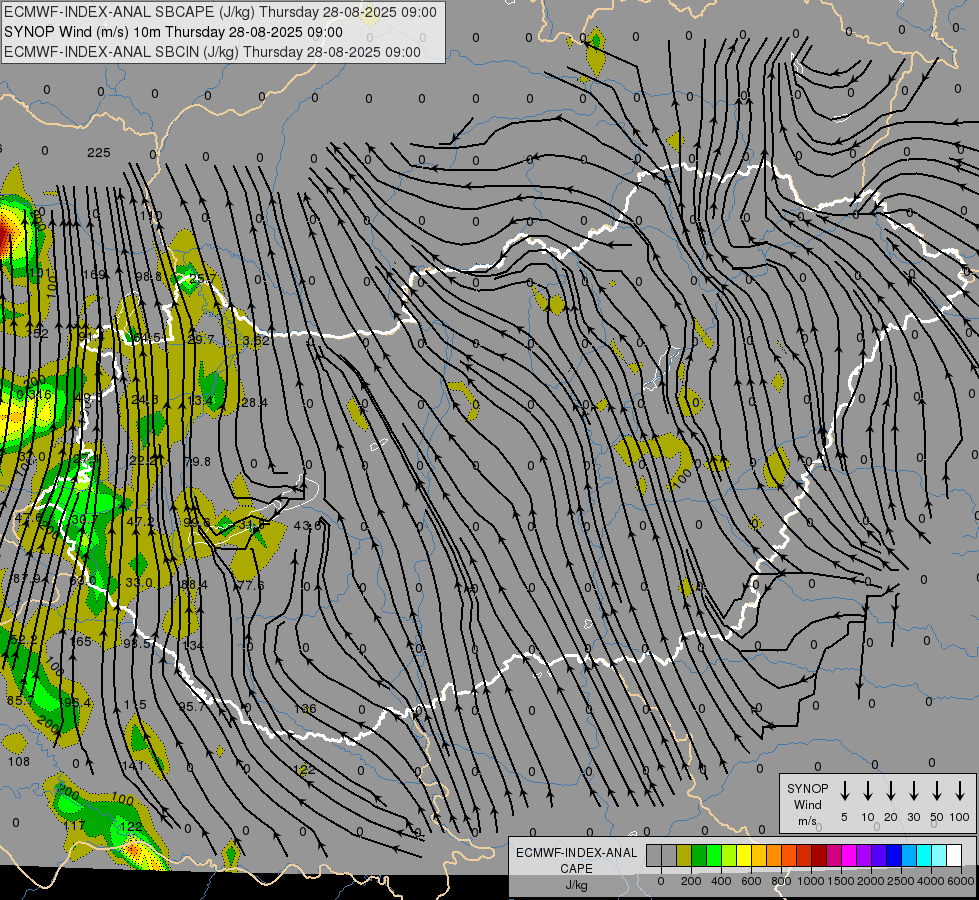Image resolution: width=979 pixels, height=900 pixels.
Task: Click the map value '165'
Action: [x=80, y=641]
